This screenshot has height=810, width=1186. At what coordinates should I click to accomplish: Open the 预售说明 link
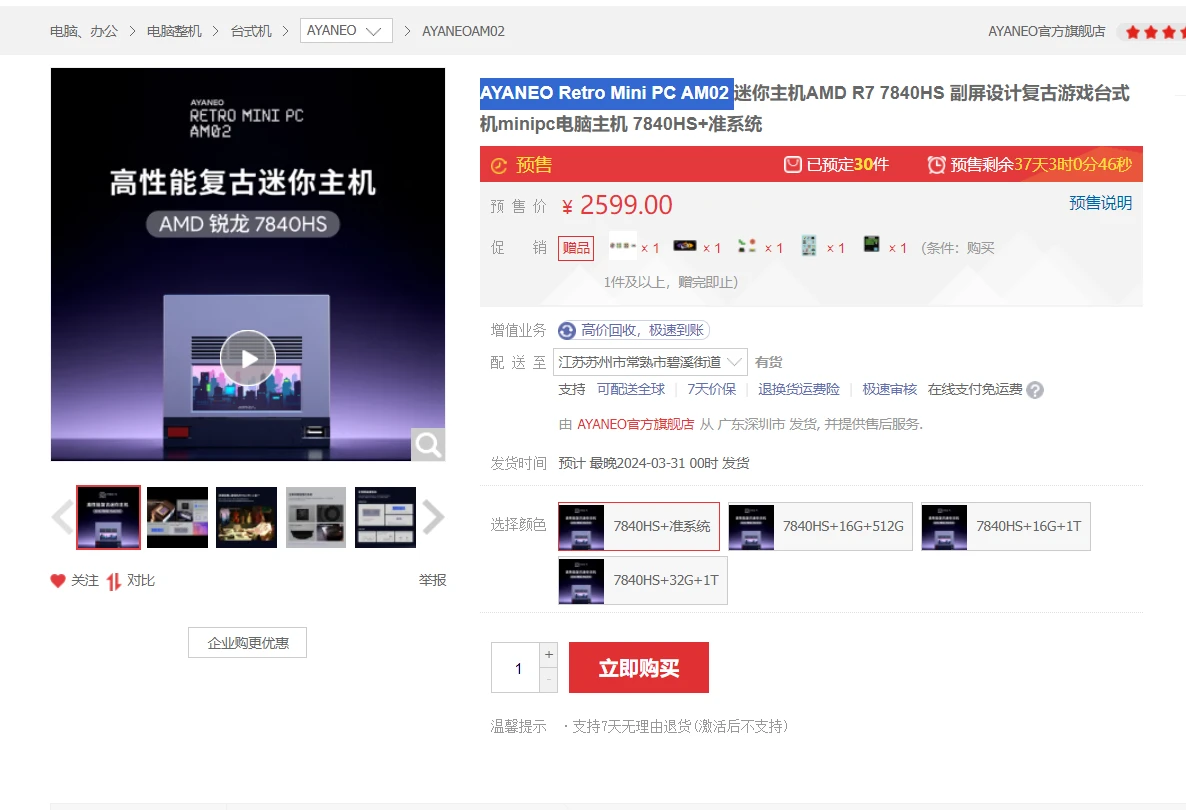click(x=1101, y=203)
